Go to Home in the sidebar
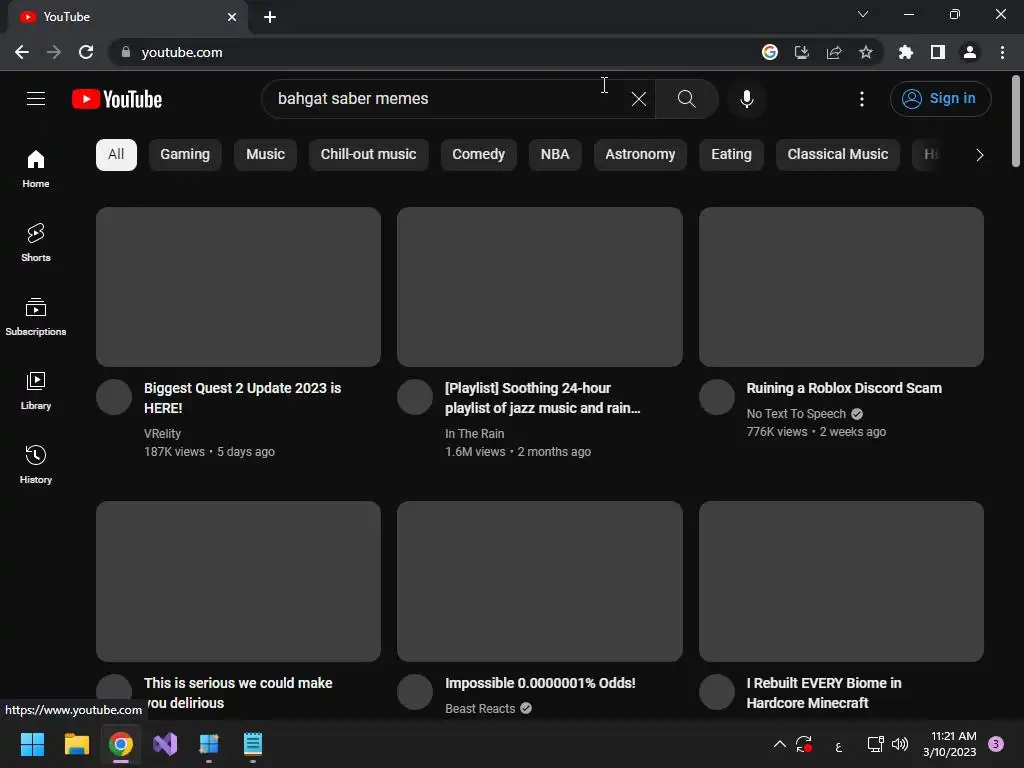Screen dimensions: 1024x768 coord(36,169)
